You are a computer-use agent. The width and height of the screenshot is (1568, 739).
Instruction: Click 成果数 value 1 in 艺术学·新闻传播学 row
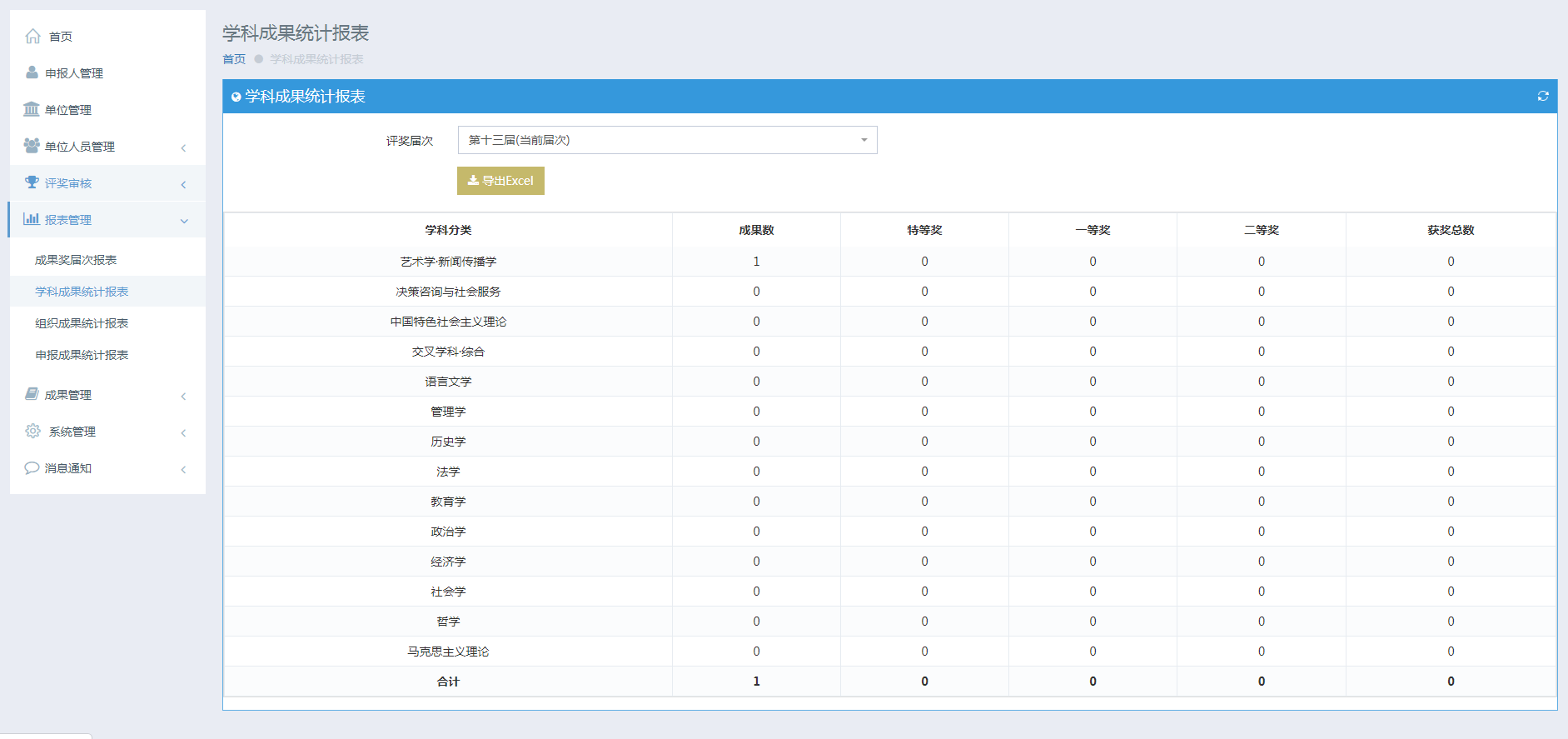coord(756,262)
